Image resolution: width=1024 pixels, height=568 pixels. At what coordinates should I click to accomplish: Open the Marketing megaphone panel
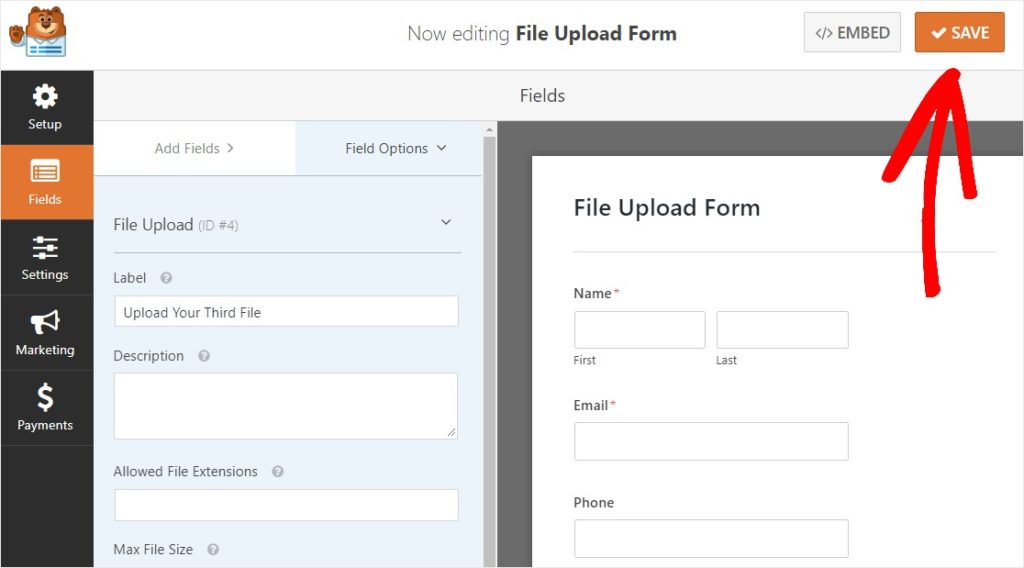click(46, 332)
